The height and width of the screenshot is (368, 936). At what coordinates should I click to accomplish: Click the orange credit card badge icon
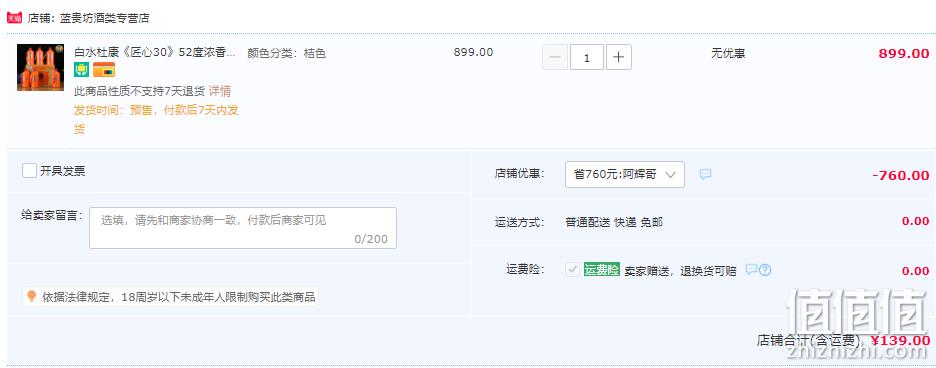pos(104,70)
